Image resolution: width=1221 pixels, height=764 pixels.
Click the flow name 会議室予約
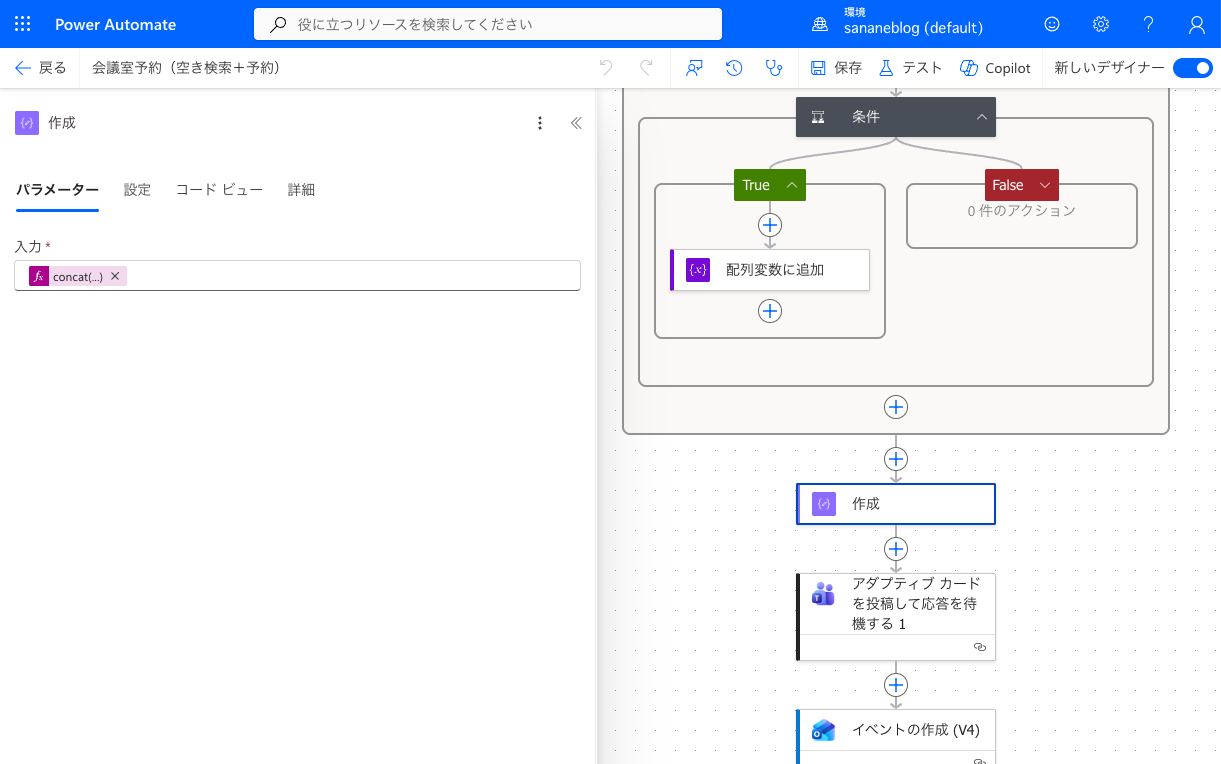(186, 68)
